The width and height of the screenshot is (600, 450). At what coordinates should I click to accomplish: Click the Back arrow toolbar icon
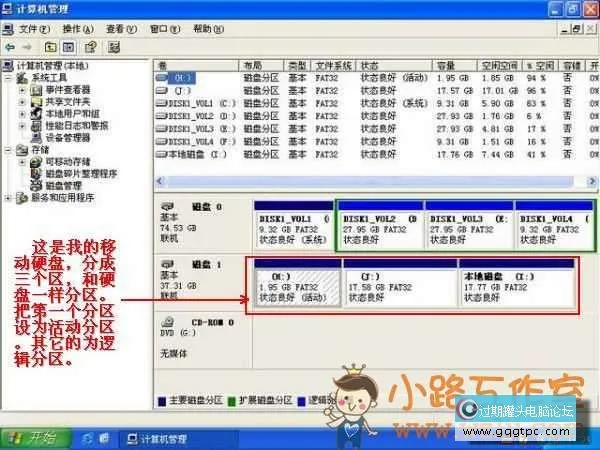(x=10, y=47)
